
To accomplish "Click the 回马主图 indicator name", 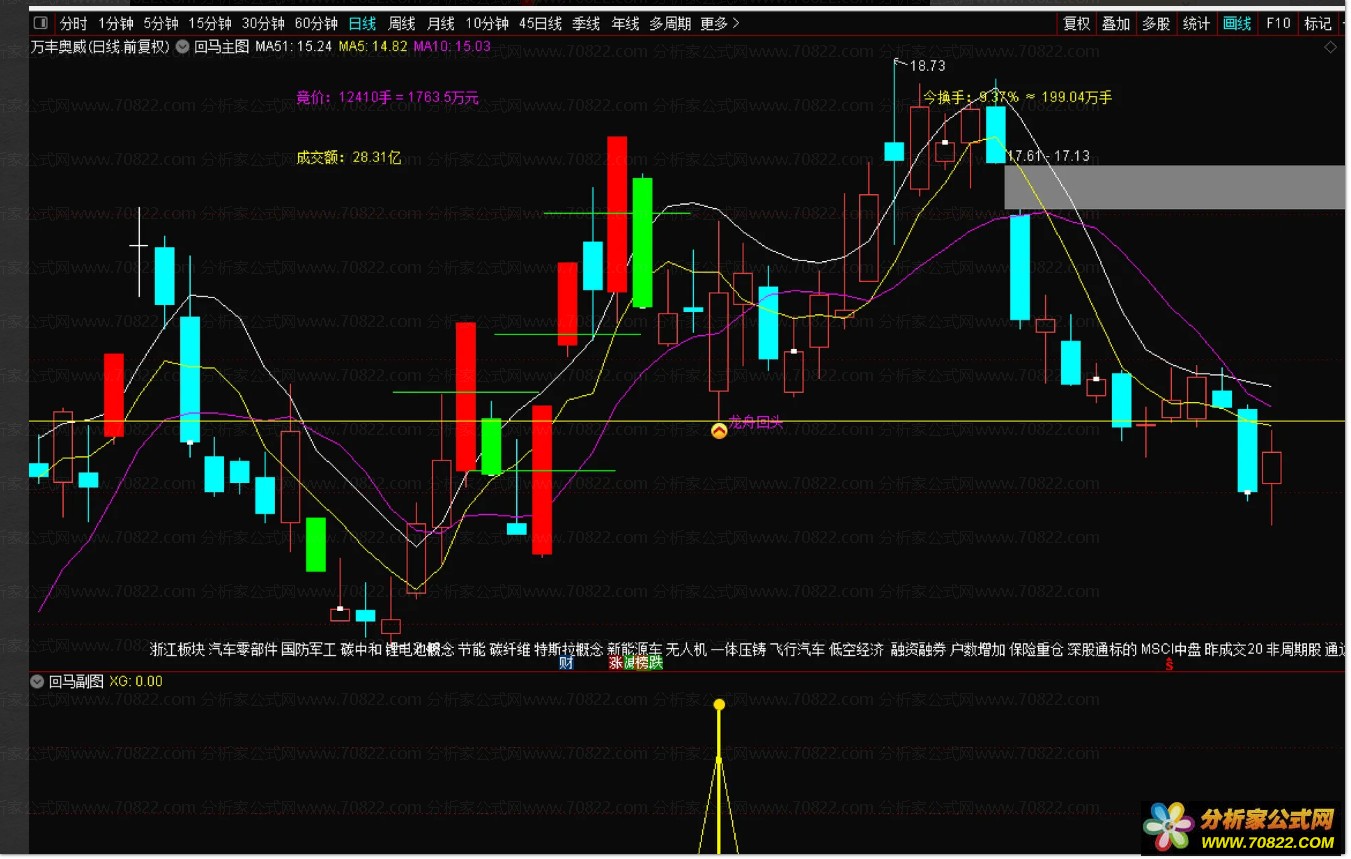I will (221, 46).
